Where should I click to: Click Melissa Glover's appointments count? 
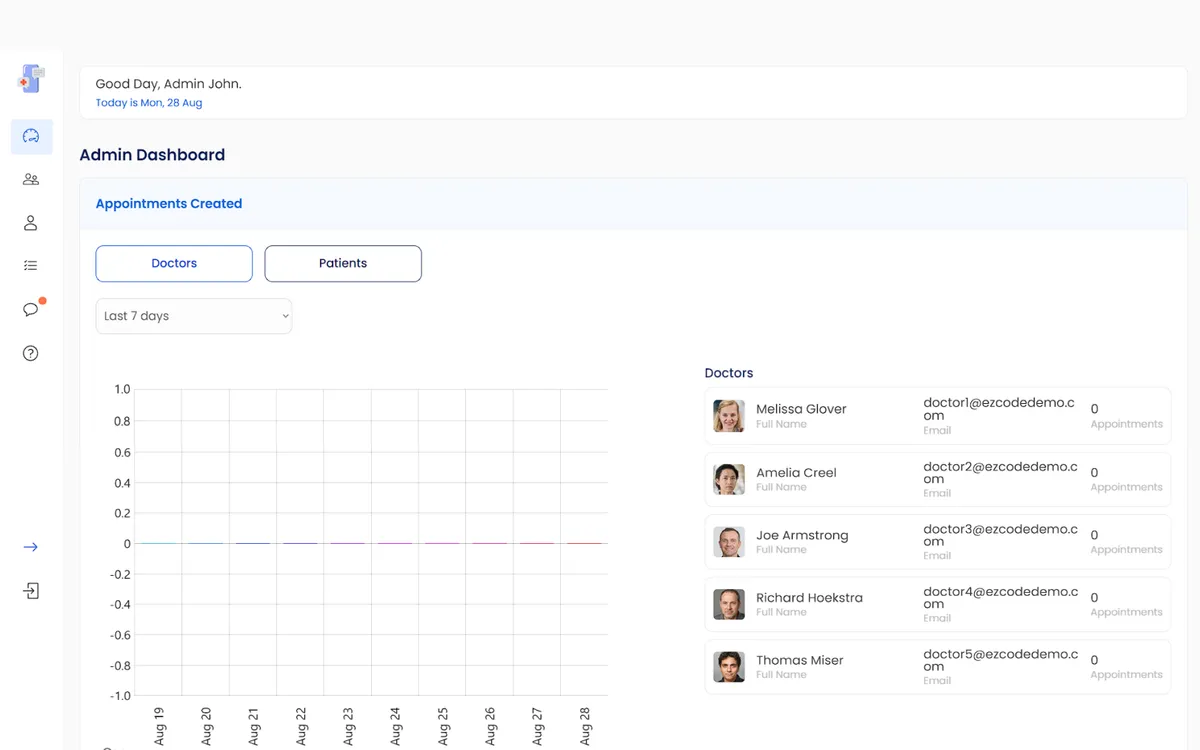tap(1095, 409)
